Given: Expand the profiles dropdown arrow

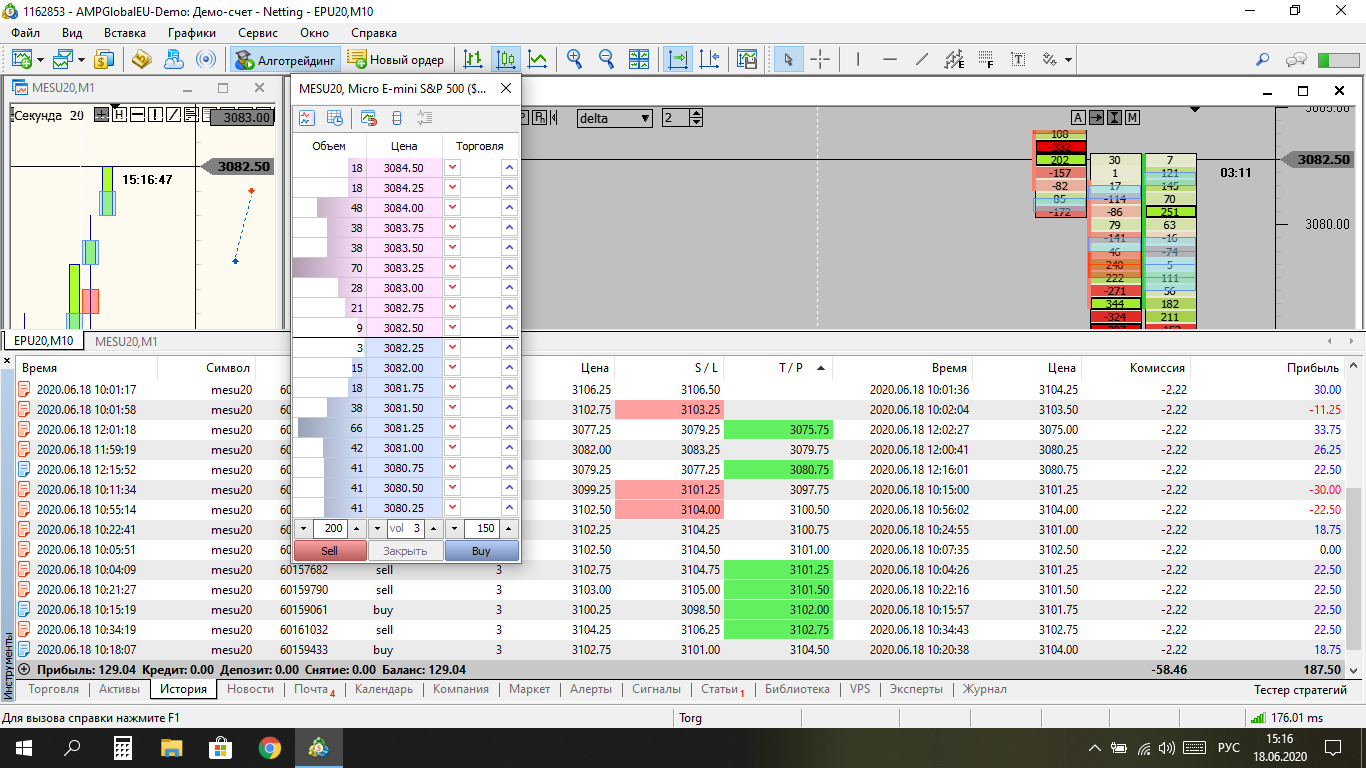Looking at the screenshot, I should click(x=82, y=60).
